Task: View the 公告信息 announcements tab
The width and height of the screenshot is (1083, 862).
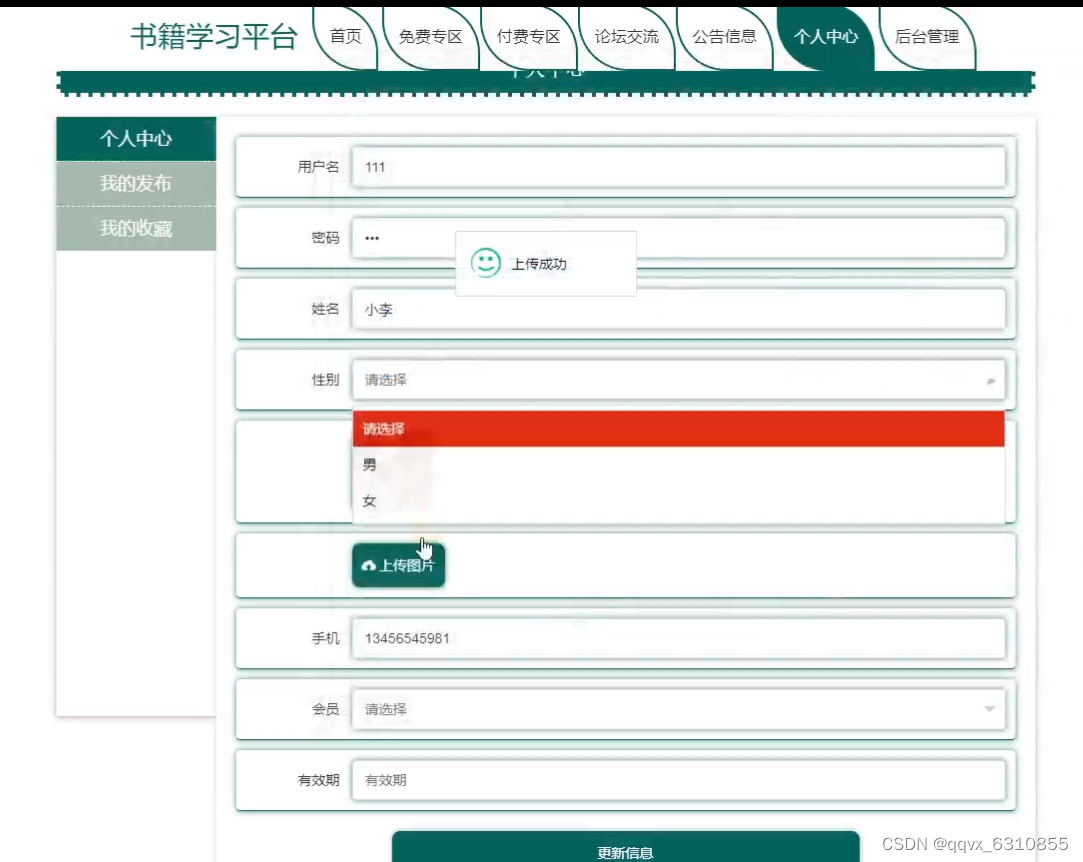Action: (x=724, y=35)
